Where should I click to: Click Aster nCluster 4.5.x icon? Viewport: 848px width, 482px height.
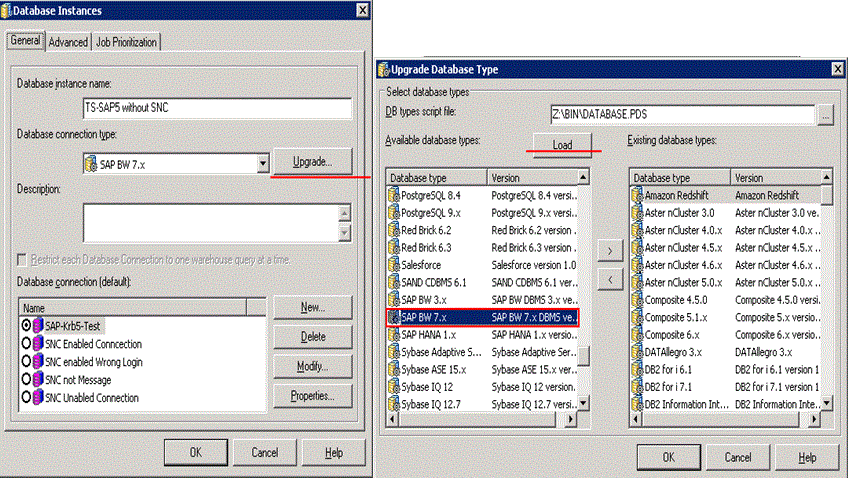point(637,247)
